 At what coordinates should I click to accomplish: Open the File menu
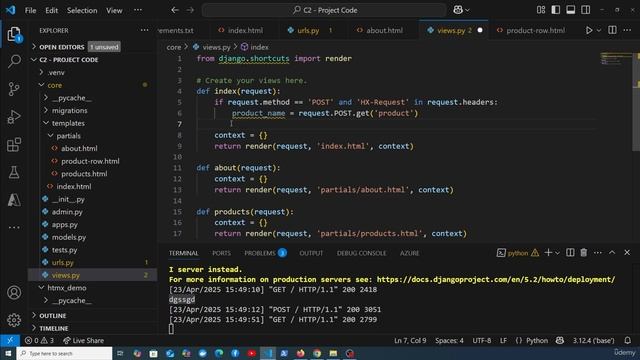click(30, 10)
